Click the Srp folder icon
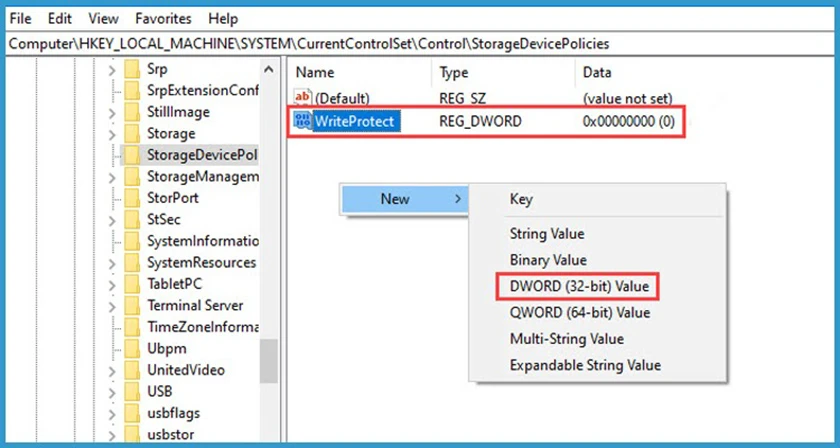This screenshot has width=840, height=448. [x=132, y=69]
